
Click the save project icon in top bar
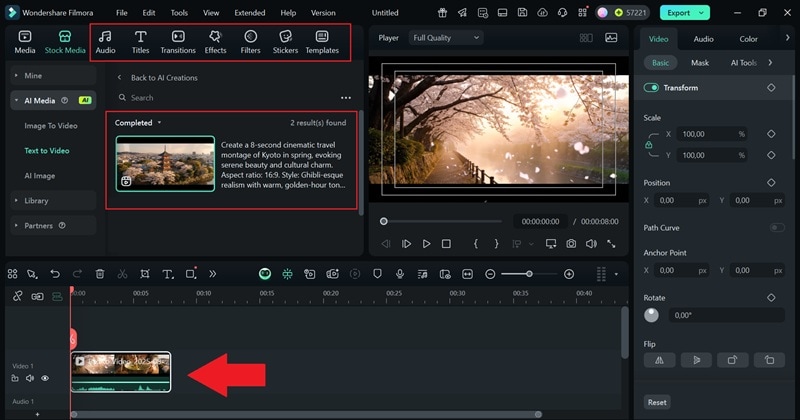(x=522, y=13)
